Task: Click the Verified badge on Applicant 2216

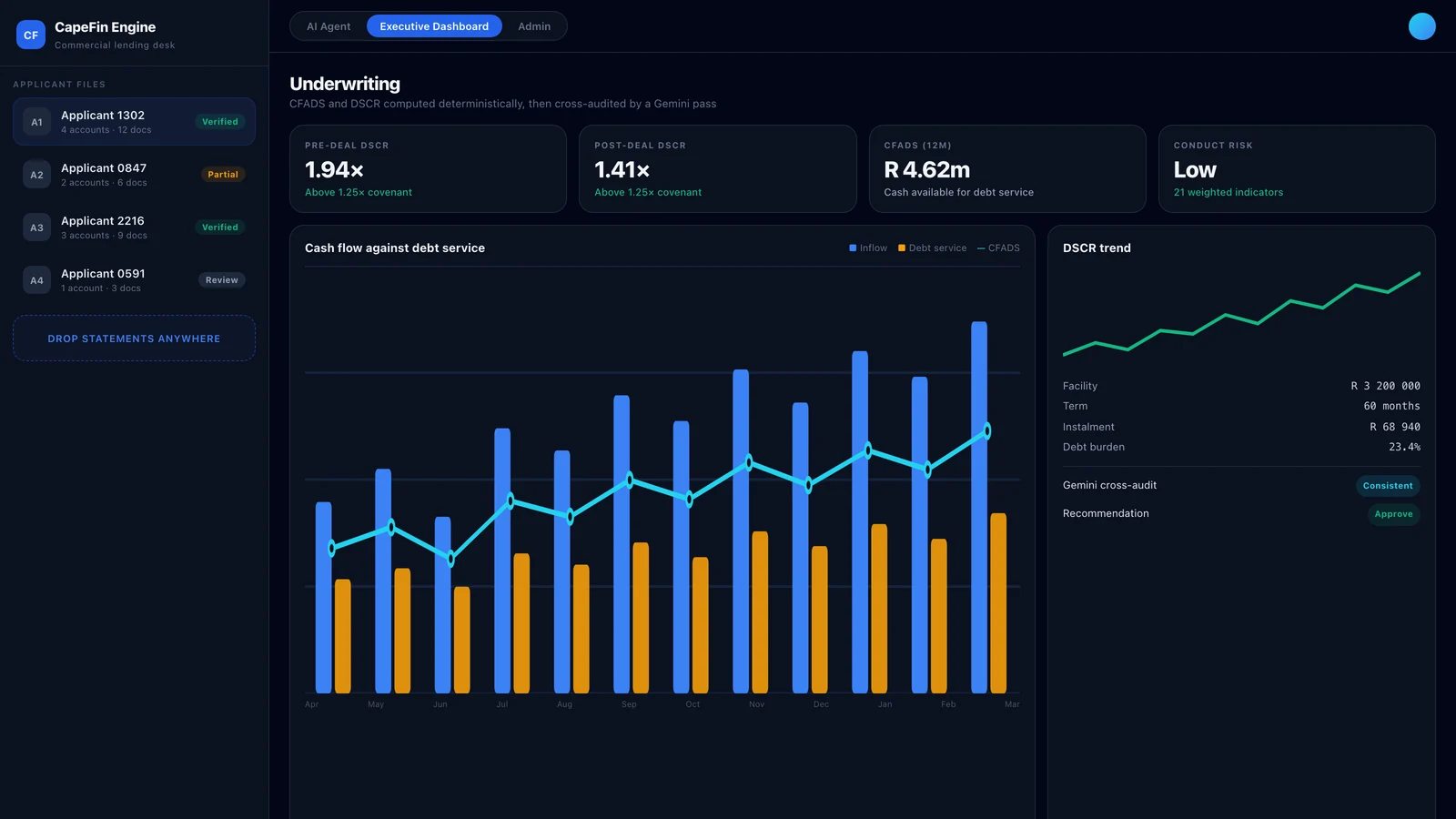Action: point(220,227)
